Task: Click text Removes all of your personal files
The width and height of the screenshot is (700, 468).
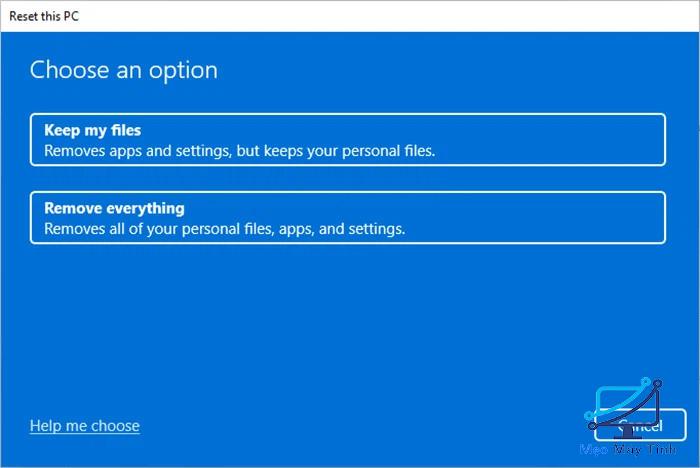Action: click(x=225, y=229)
